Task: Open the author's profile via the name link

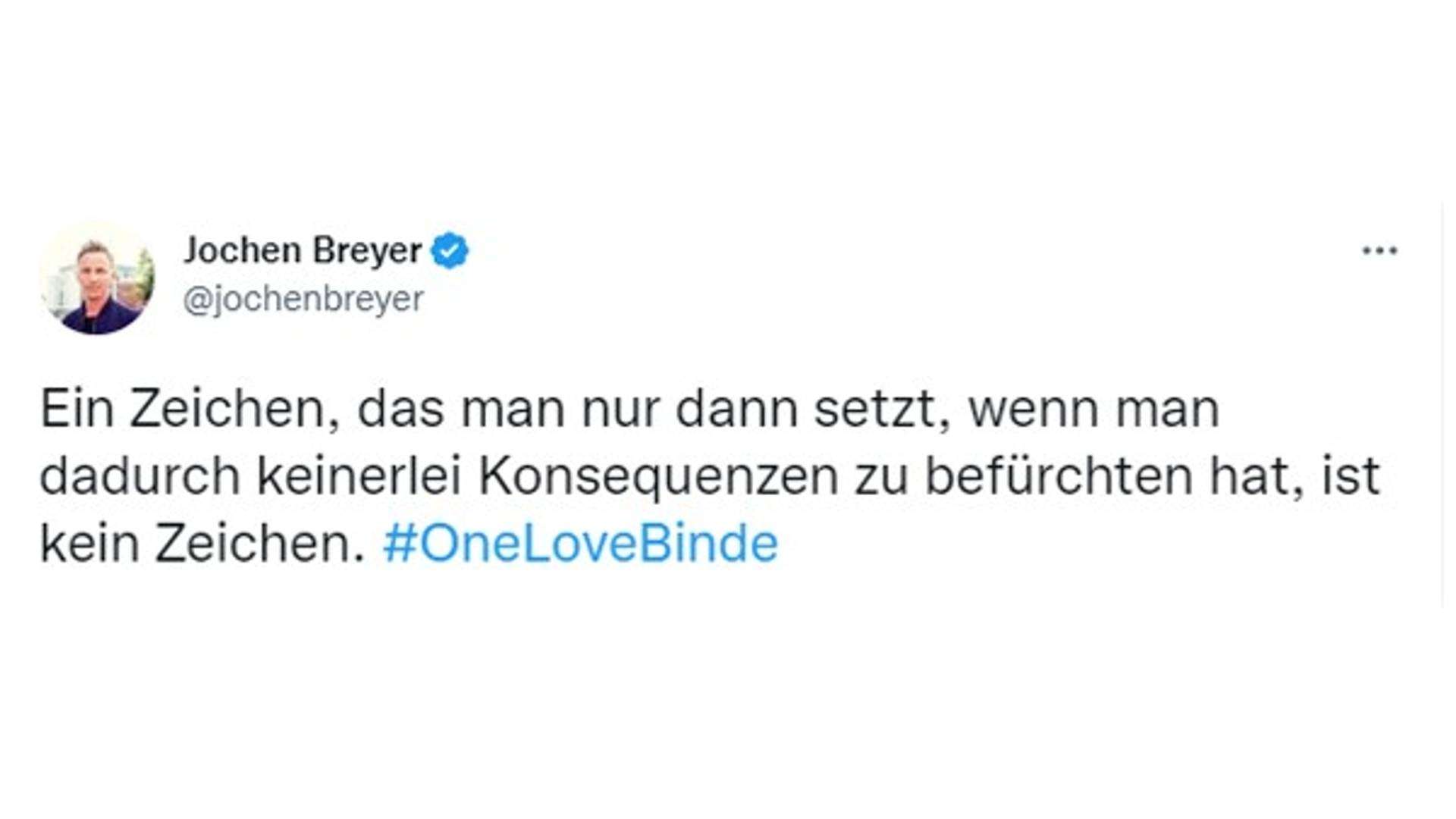Action: click(303, 249)
